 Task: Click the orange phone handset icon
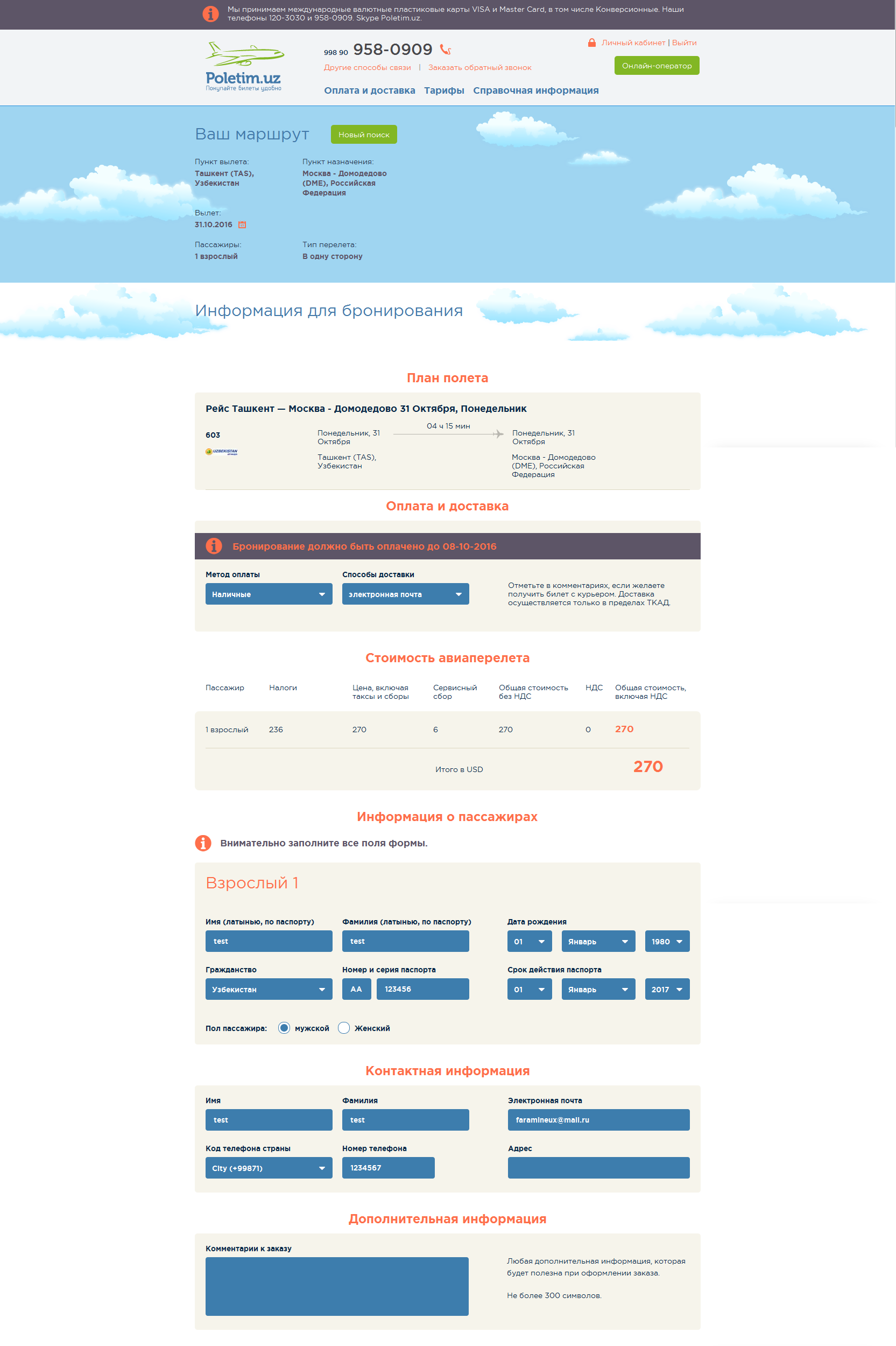(x=446, y=50)
